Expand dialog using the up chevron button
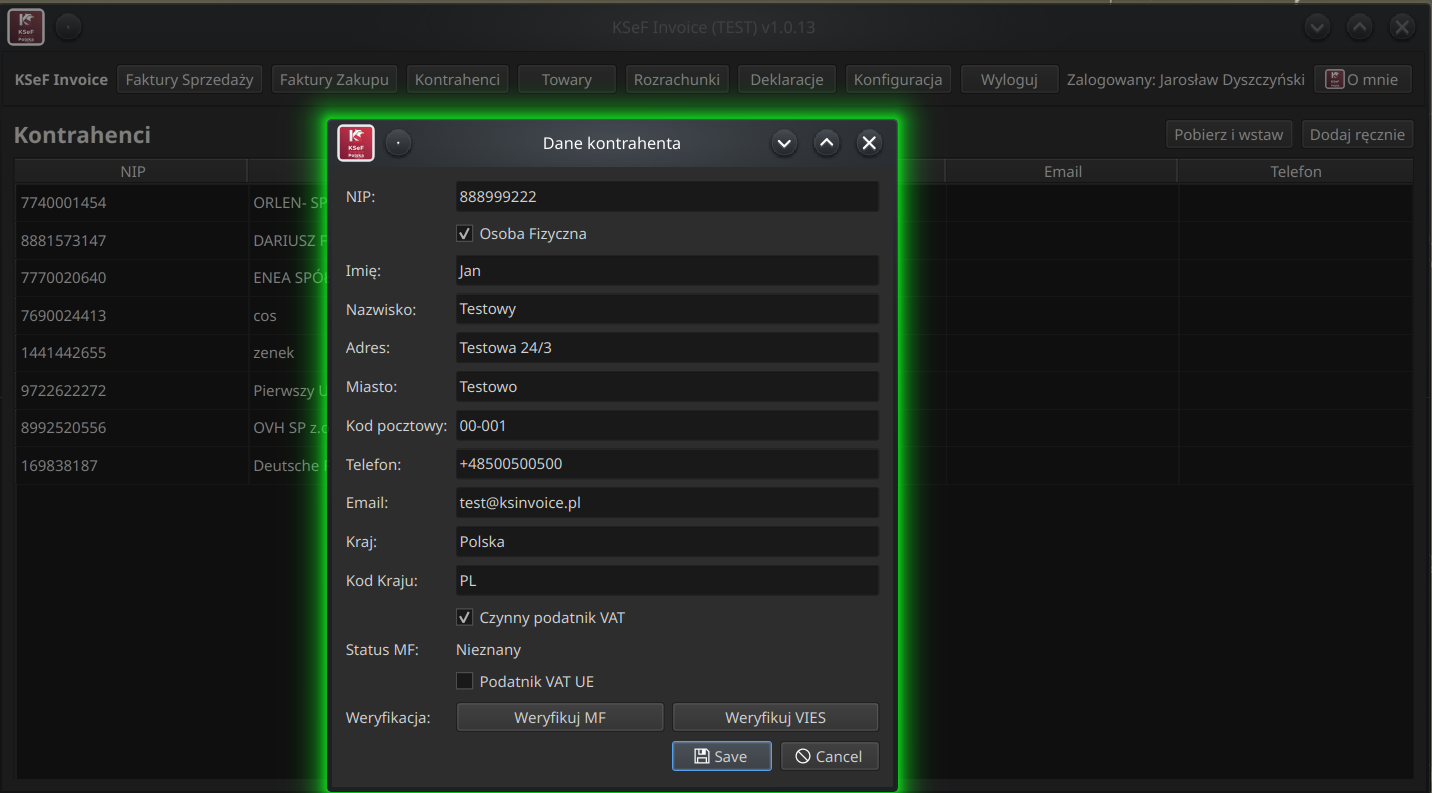 pos(826,143)
